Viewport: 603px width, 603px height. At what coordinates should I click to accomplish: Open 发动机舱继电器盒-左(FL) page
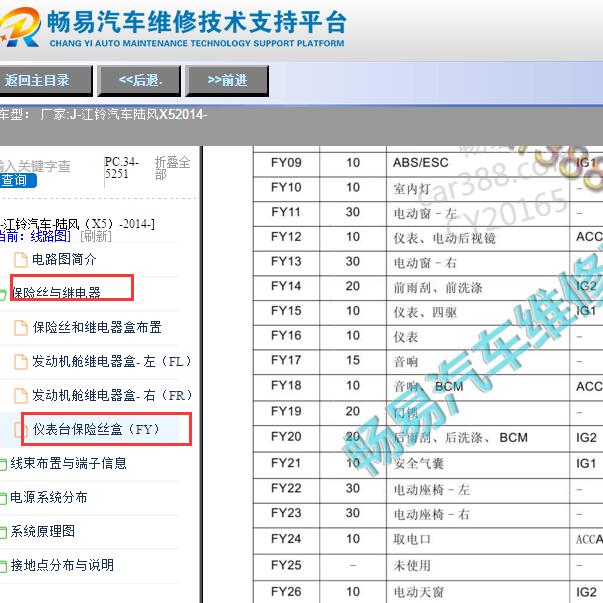point(112,361)
